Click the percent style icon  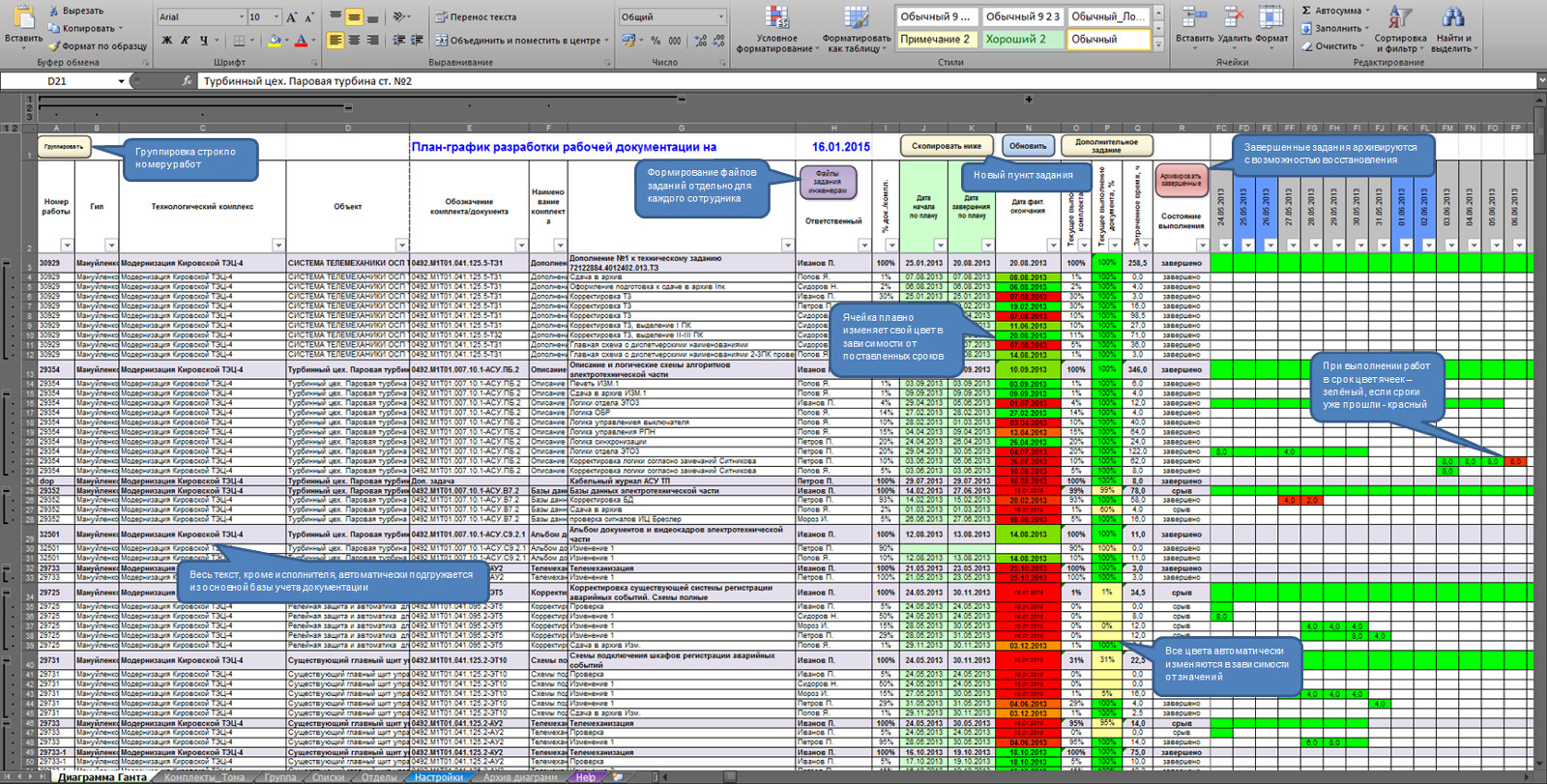656,41
